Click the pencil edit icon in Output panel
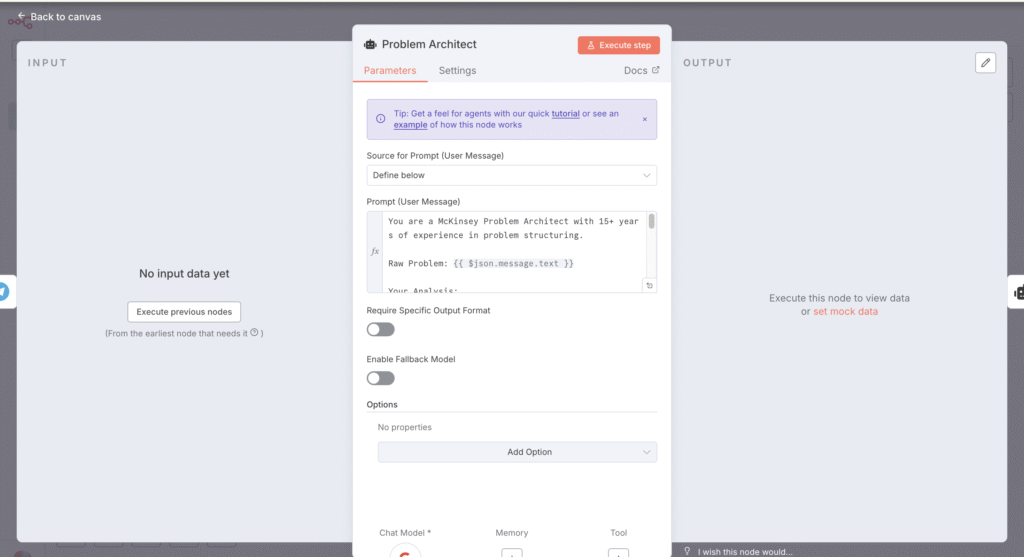 coord(986,63)
